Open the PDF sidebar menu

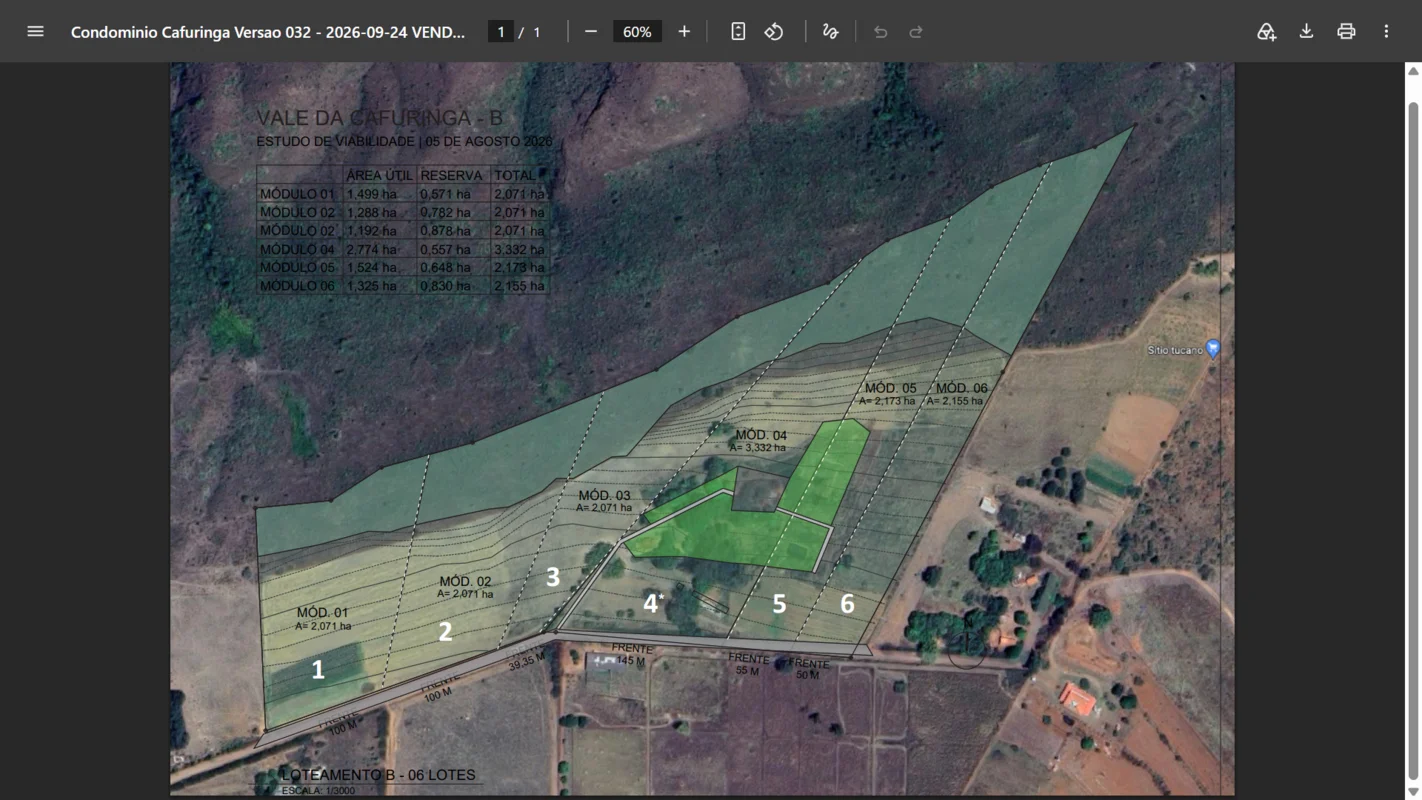click(35, 31)
